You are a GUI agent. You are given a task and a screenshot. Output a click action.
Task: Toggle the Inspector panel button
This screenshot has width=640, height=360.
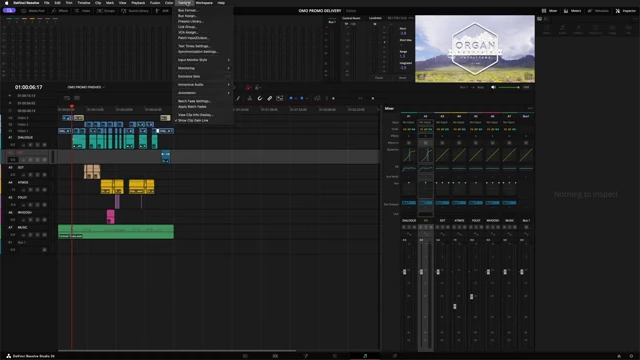[x=626, y=11]
